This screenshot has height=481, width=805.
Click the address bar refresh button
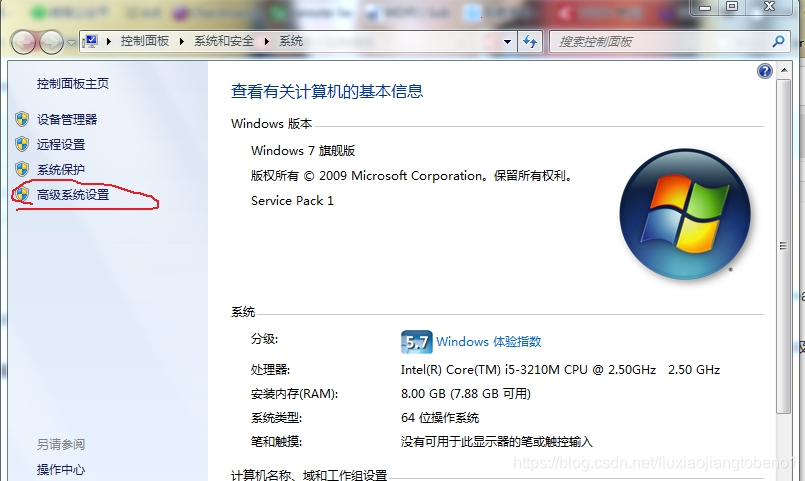pyautogui.click(x=530, y=42)
